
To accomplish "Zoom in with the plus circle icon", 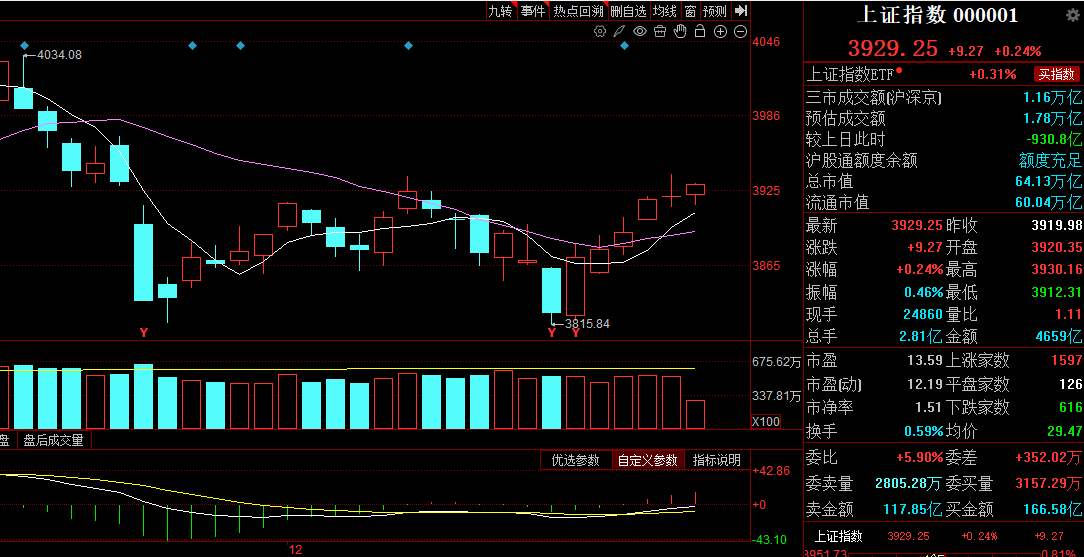I will coord(720,32).
